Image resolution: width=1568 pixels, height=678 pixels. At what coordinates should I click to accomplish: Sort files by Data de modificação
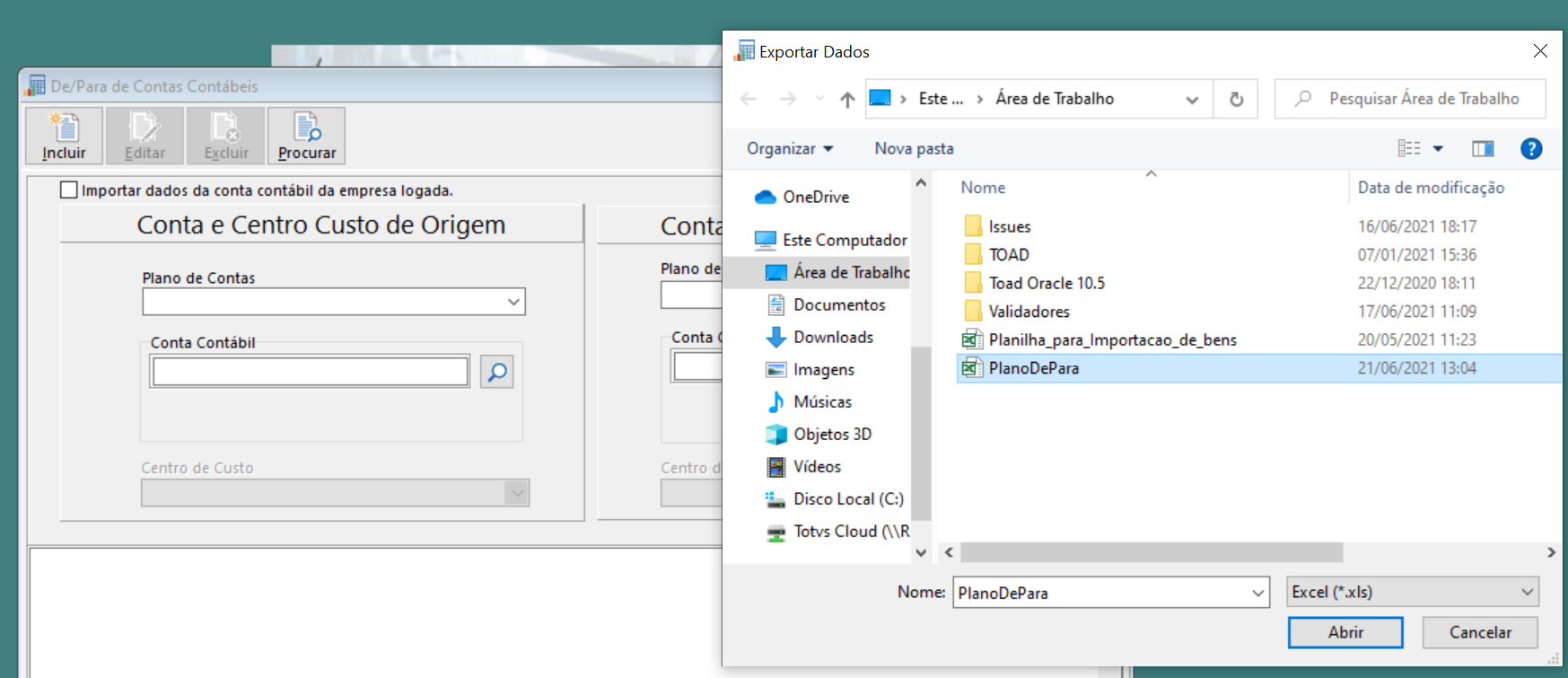[x=1431, y=188]
